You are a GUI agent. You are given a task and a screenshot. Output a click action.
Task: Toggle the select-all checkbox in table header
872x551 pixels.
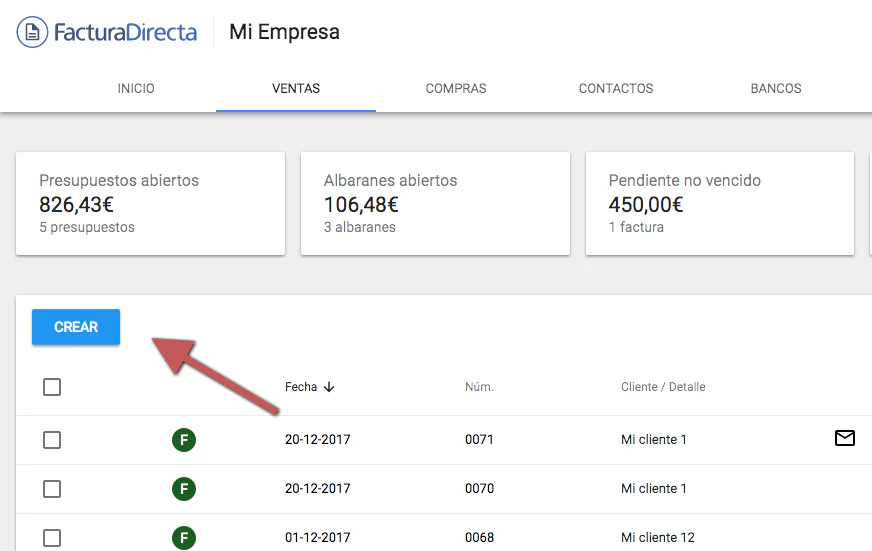(52, 387)
